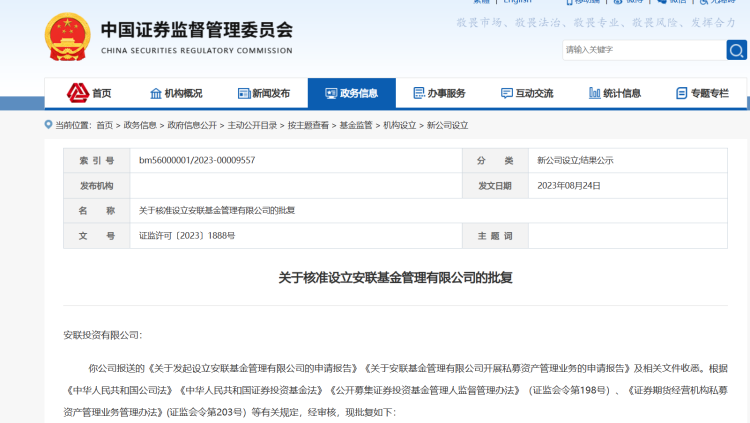Go to 首页 in the breadcrumb

pyautogui.click(x=104, y=125)
